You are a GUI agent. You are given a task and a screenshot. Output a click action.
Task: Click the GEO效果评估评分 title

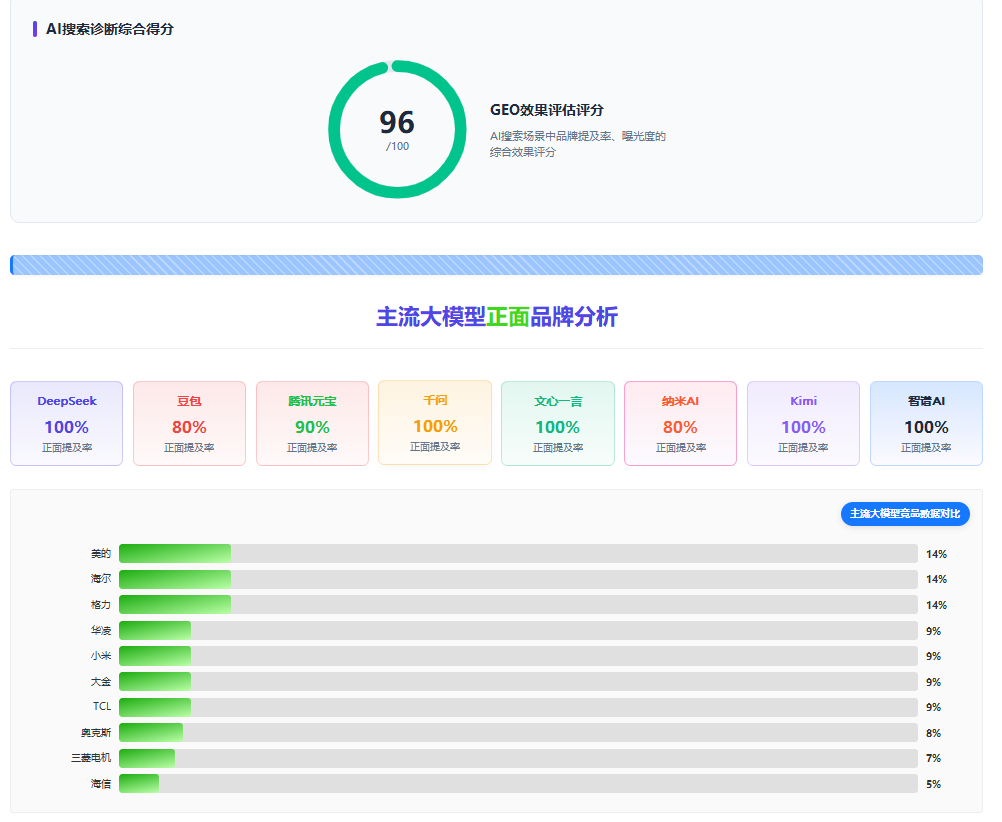pos(546,110)
